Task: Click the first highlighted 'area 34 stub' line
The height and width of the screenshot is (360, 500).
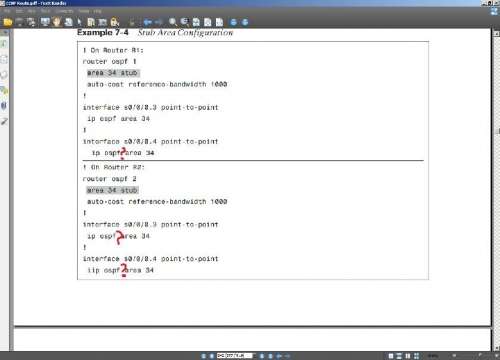Action: (112, 73)
